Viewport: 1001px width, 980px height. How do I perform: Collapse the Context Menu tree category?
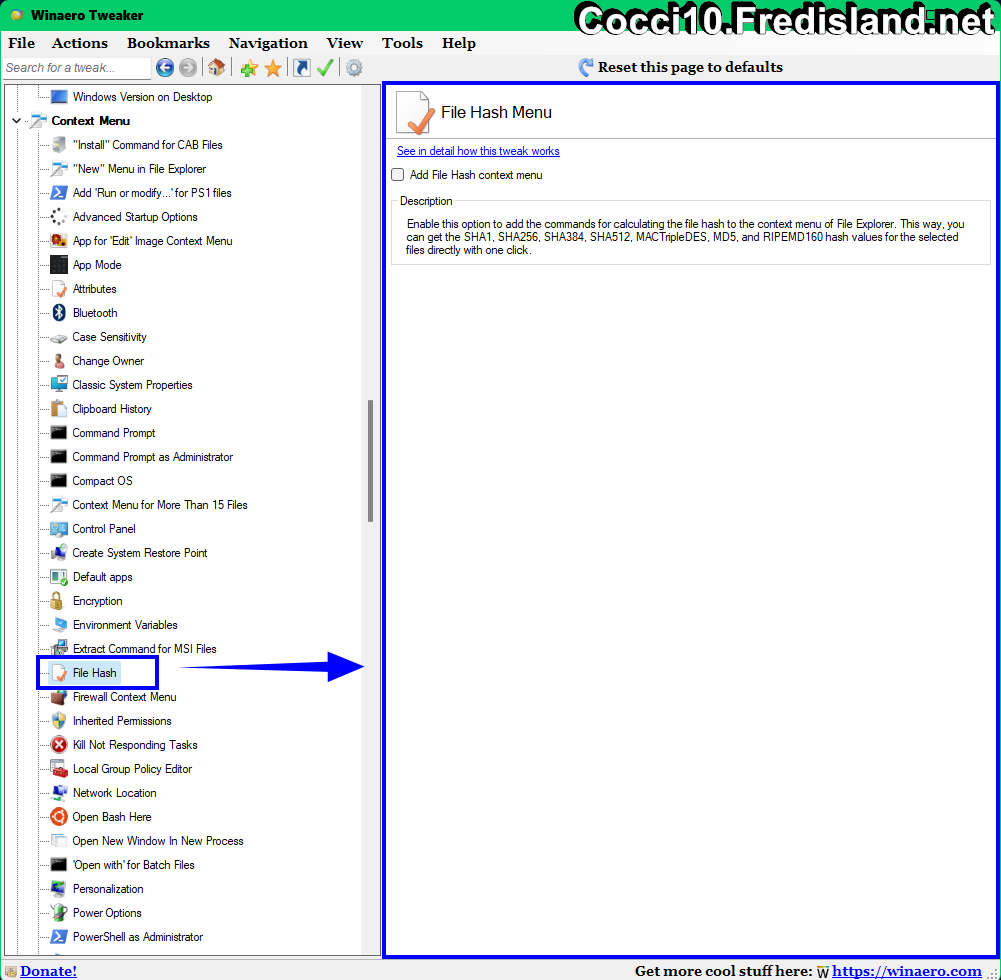(17, 121)
